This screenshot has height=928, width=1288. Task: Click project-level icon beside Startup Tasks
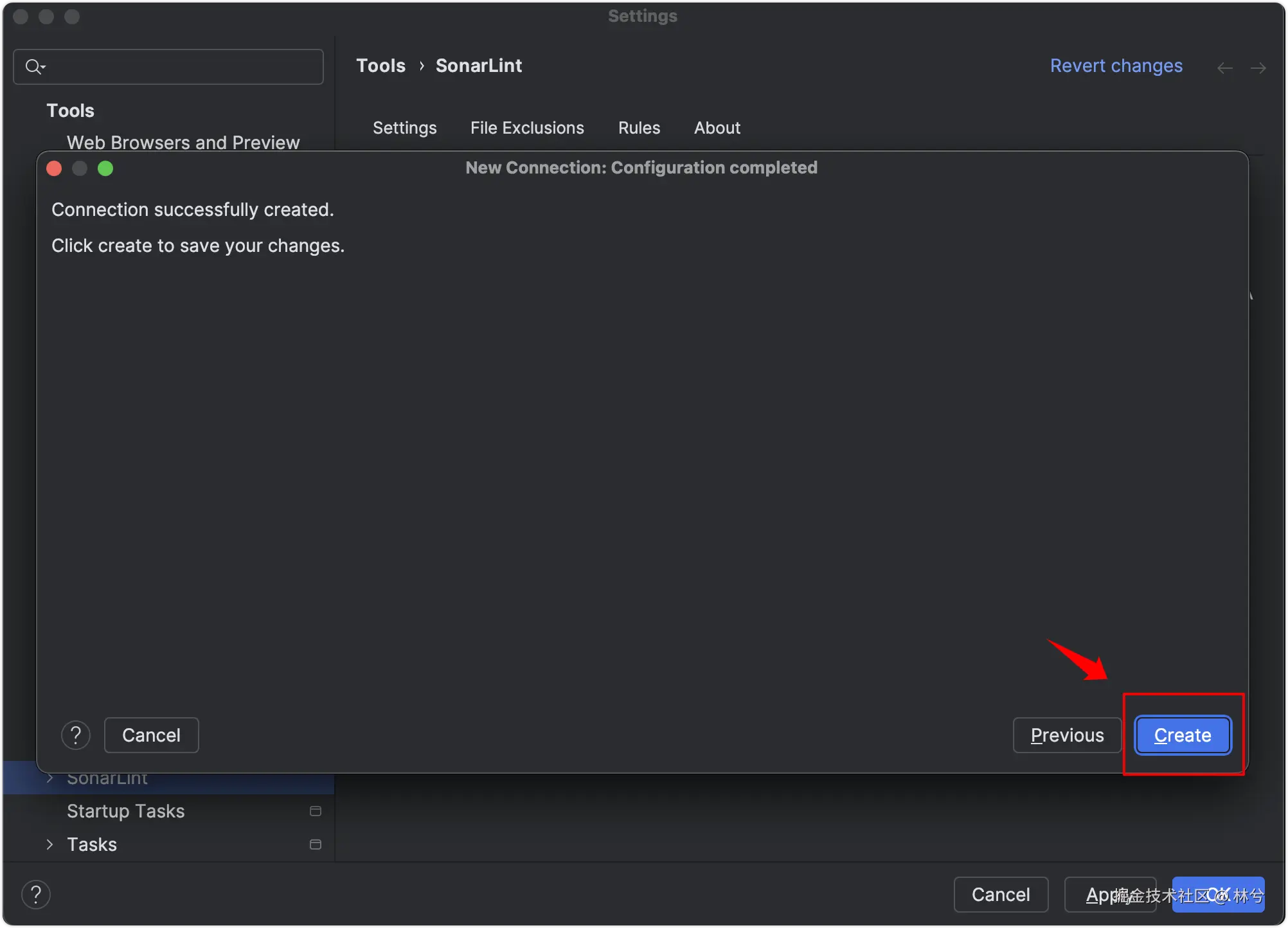tap(316, 811)
